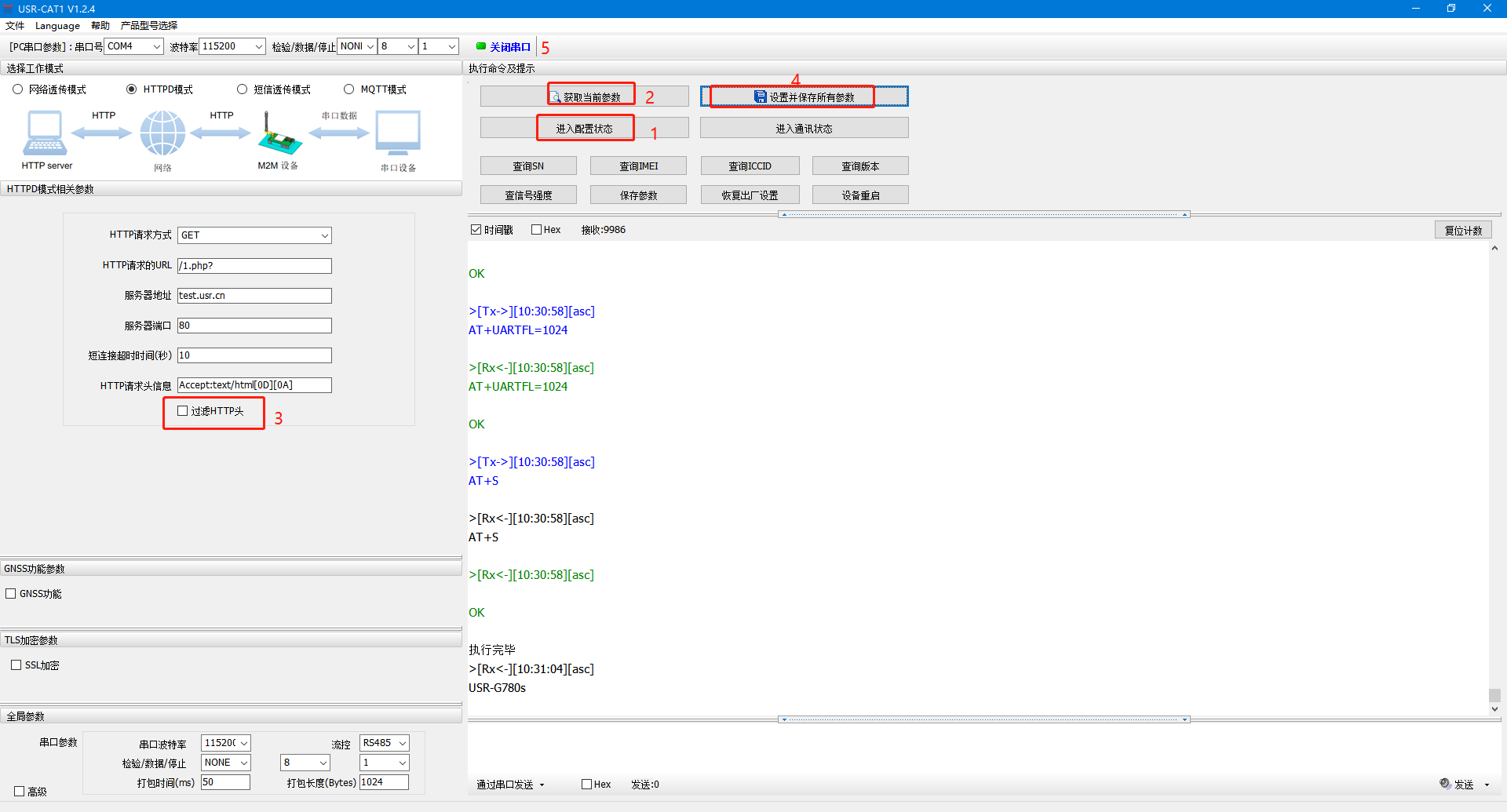This screenshot has width=1507, height=812.
Task: Open the Language menu
Action: (x=57, y=26)
